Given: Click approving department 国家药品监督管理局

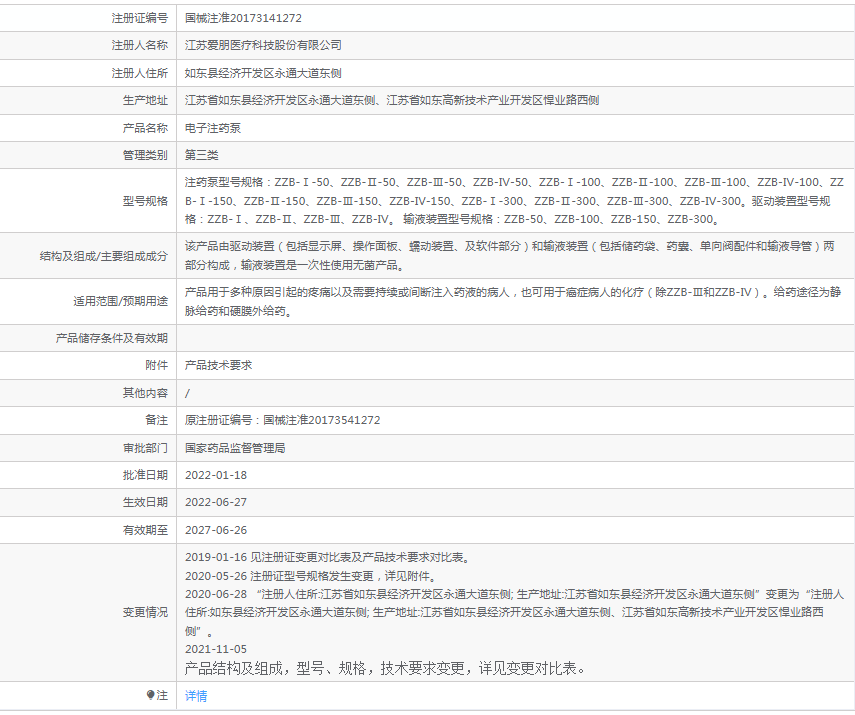Looking at the screenshot, I should click(235, 448).
